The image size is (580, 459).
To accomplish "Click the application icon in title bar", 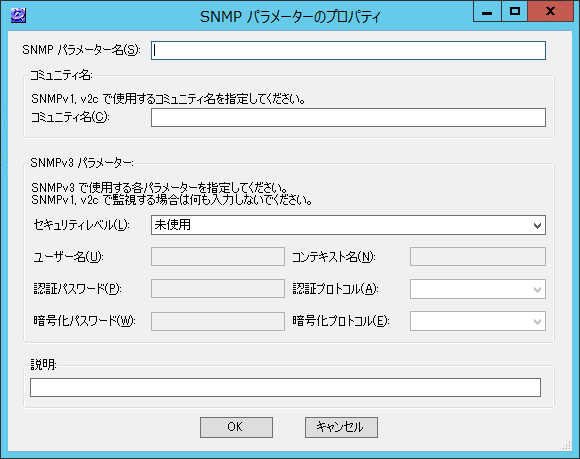I will [18, 16].
